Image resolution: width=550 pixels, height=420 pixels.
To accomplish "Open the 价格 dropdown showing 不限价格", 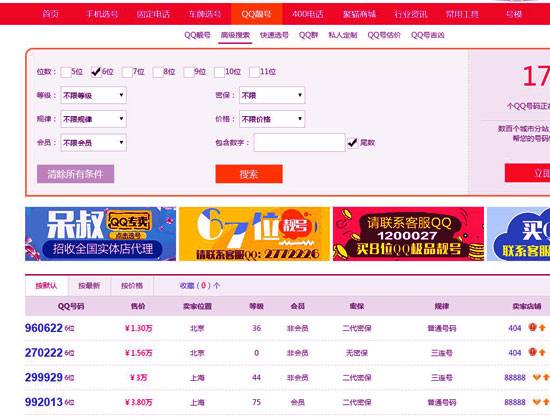I will tap(272, 119).
